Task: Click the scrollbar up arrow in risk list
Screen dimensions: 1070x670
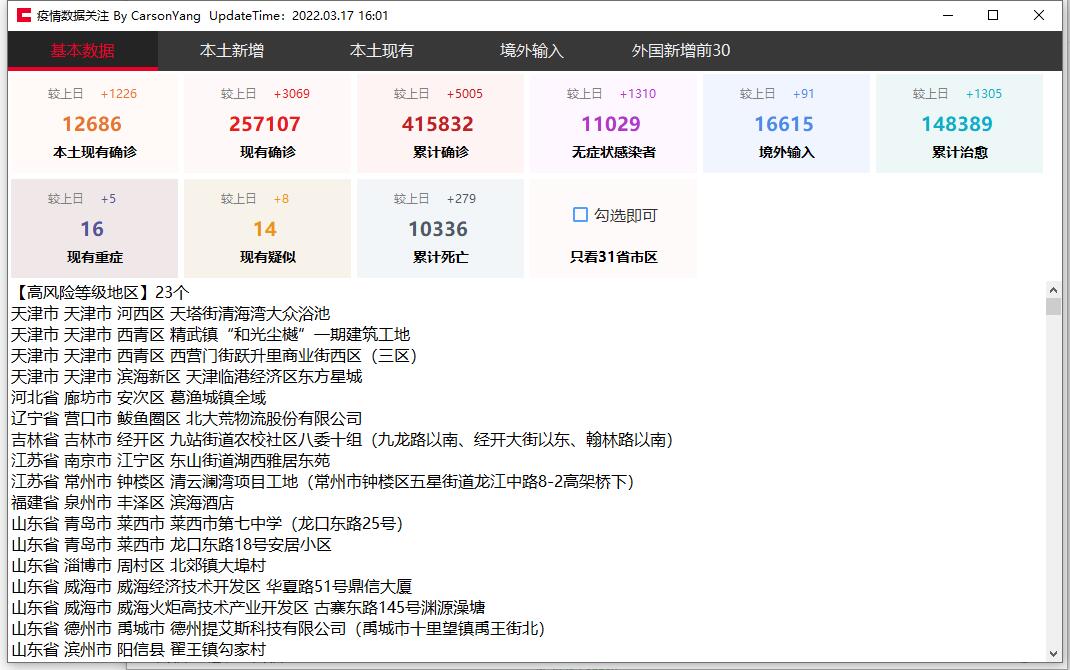Action: click(1053, 289)
